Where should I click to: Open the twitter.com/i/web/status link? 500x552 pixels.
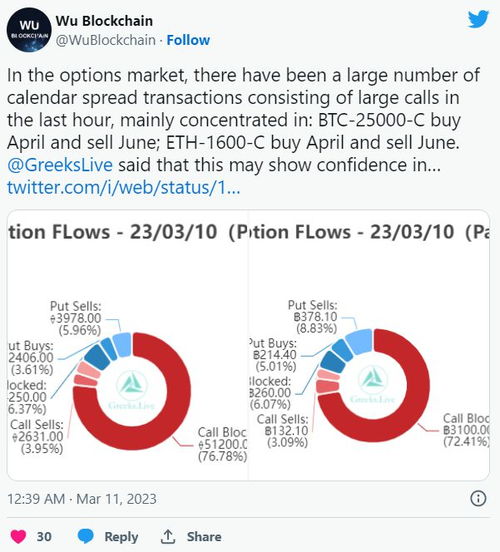coord(124,187)
